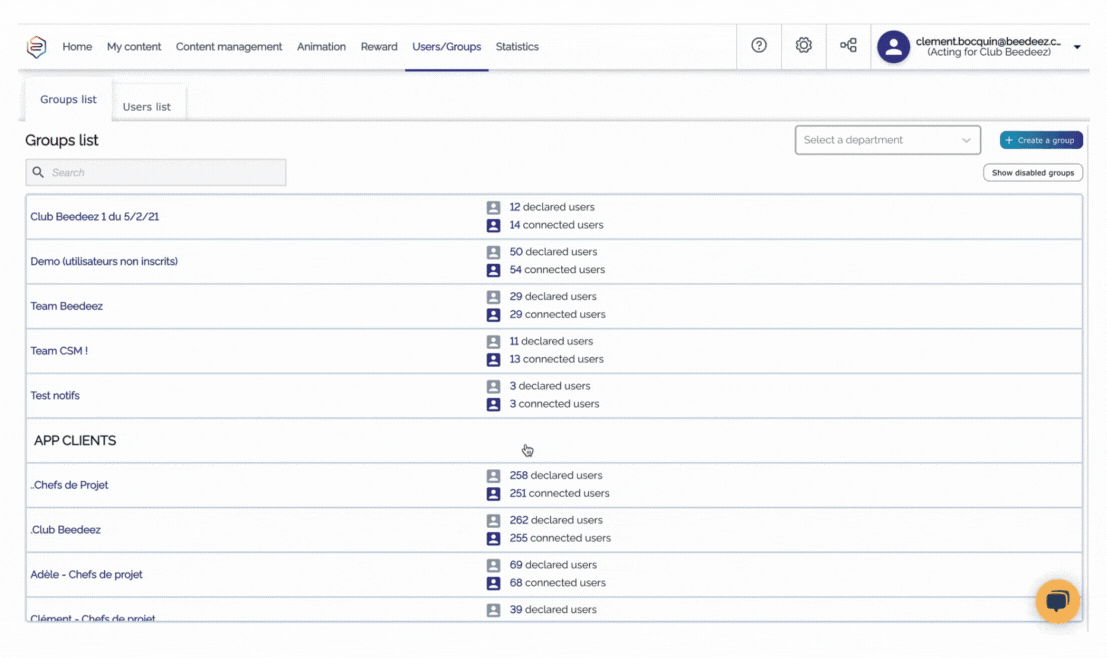Image resolution: width=1107 pixels, height=658 pixels.
Task: Open the chat support bubble
Action: [x=1057, y=601]
